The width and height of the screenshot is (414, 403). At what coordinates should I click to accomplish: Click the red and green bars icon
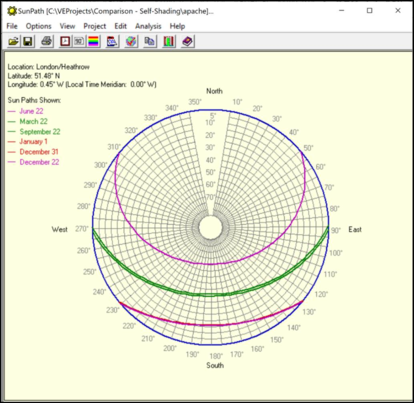click(169, 42)
